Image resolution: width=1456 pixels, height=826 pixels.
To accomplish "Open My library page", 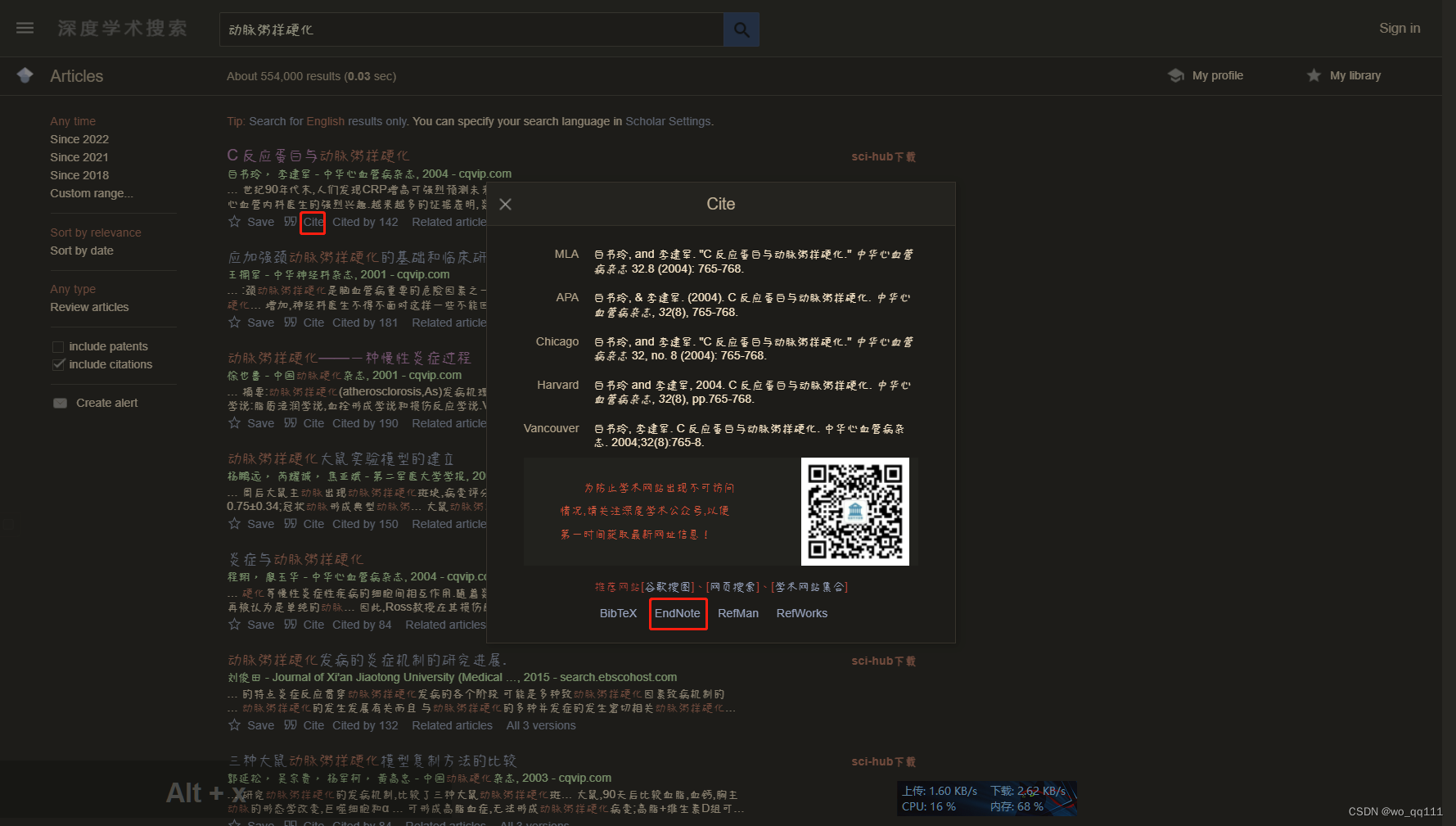I will click(x=1355, y=75).
